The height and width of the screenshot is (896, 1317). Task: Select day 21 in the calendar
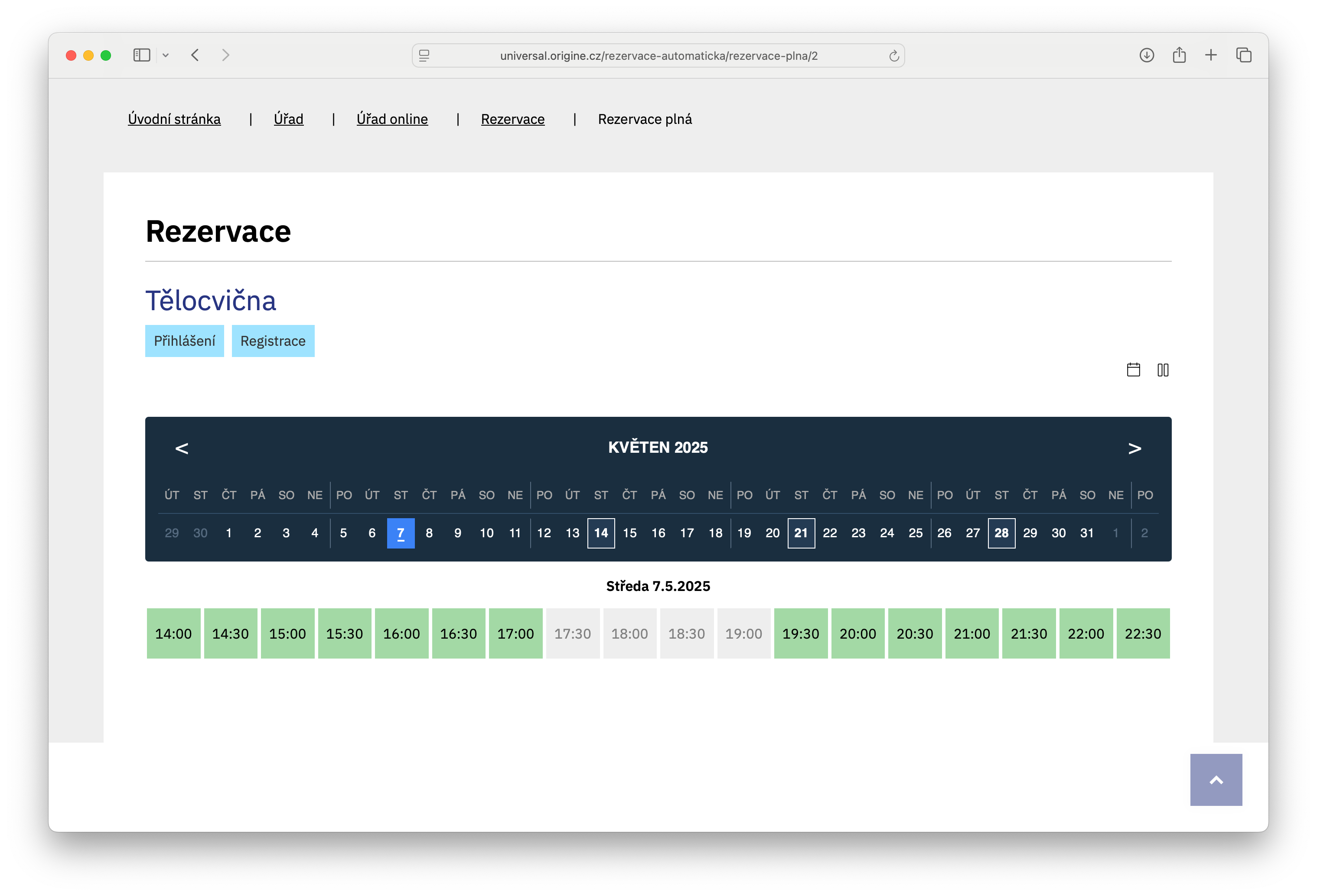click(x=801, y=533)
